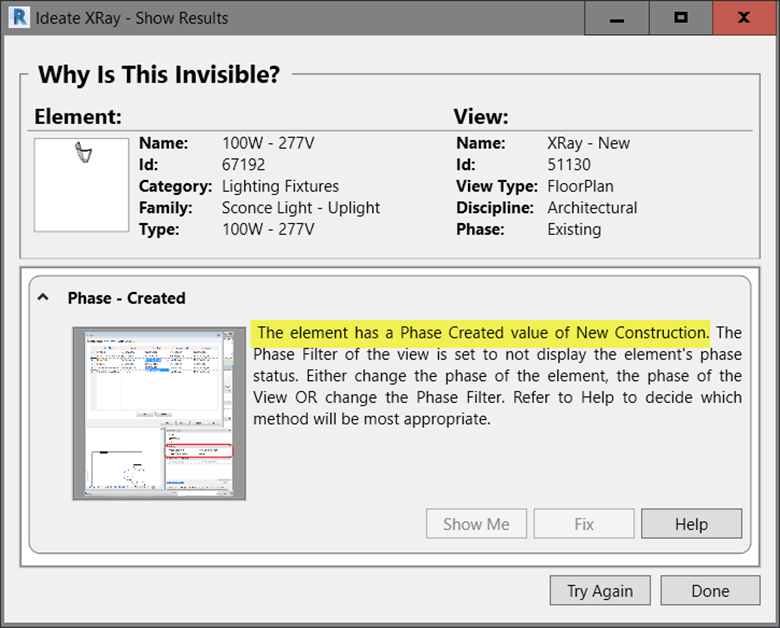Click the grayed-out Fix button
The width and height of the screenshot is (780, 628).
tap(584, 523)
